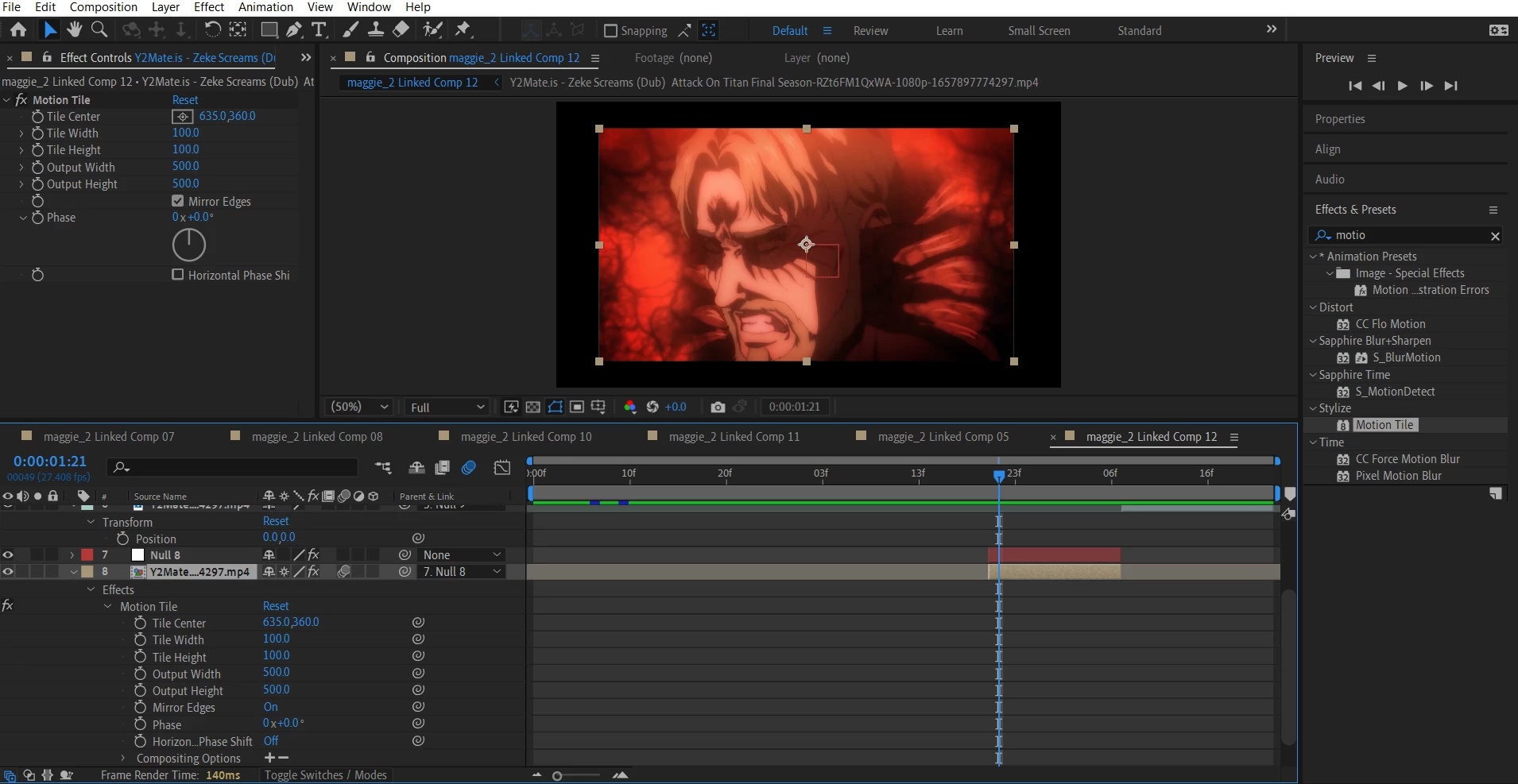Click the Region of Interest icon
The image size is (1518, 784).
[577, 407]
